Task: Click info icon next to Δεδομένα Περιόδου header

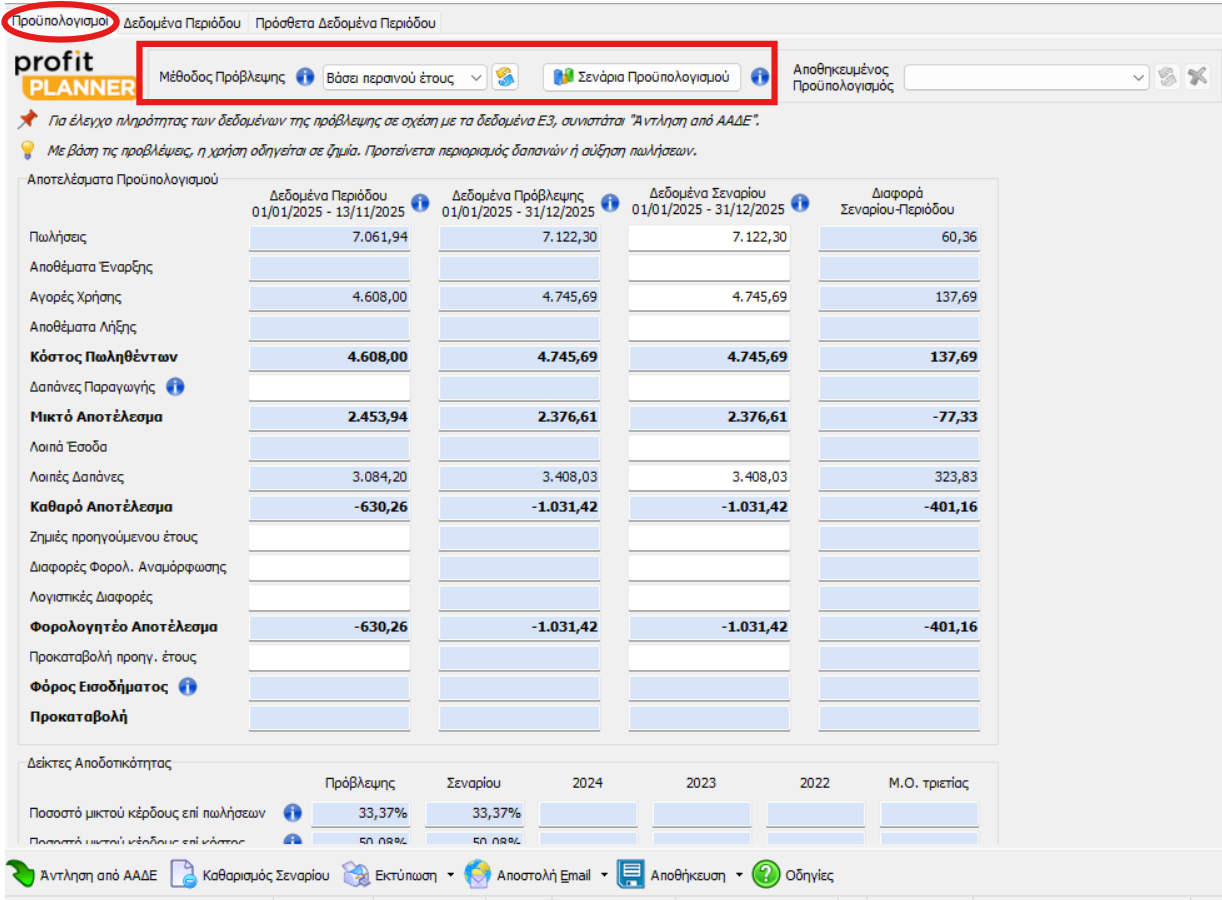Action: tap(420, 203)
